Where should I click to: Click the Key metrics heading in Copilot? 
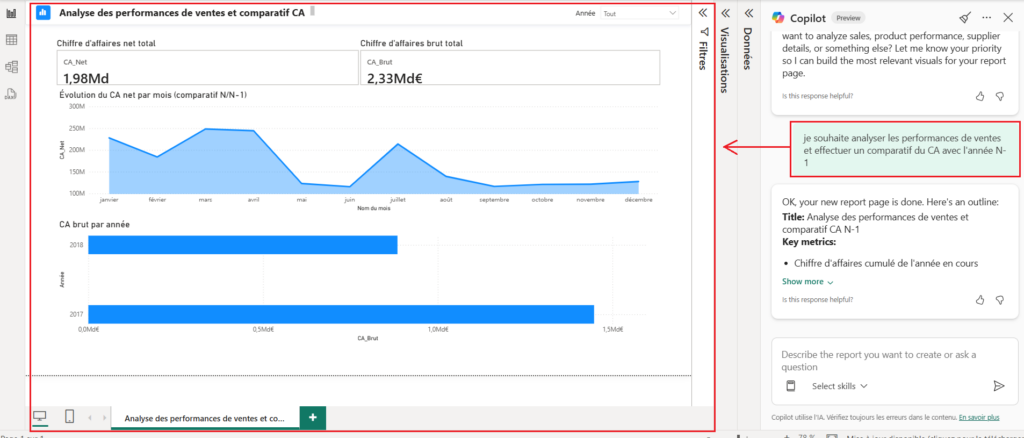[x=809, y=242]
